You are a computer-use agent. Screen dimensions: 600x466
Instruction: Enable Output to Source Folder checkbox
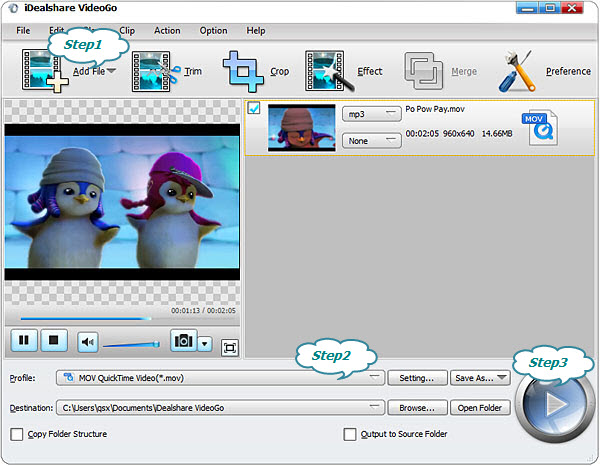coord(350,435)
